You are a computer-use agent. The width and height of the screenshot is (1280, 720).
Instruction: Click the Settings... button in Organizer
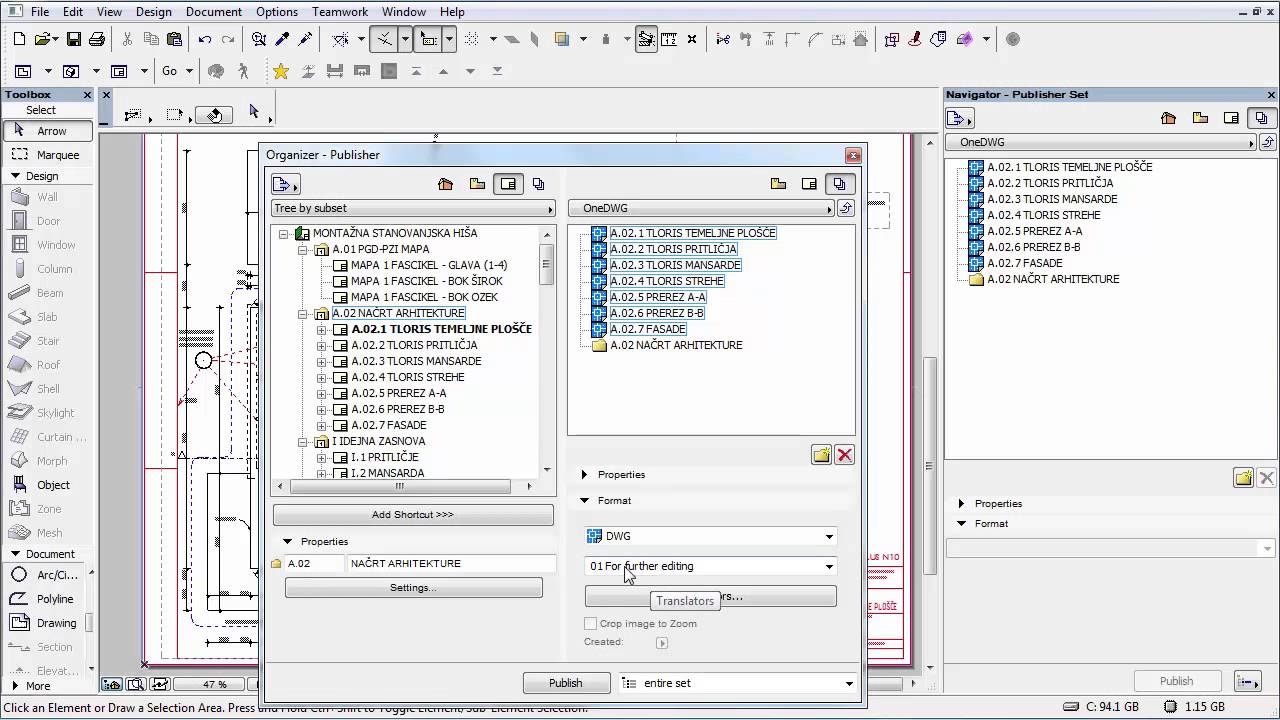(x=413, y=588)
